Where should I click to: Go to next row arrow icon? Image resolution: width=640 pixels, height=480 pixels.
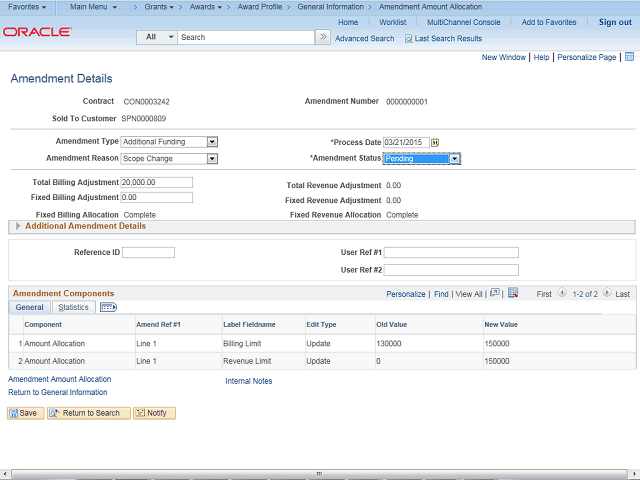(606, 294)
